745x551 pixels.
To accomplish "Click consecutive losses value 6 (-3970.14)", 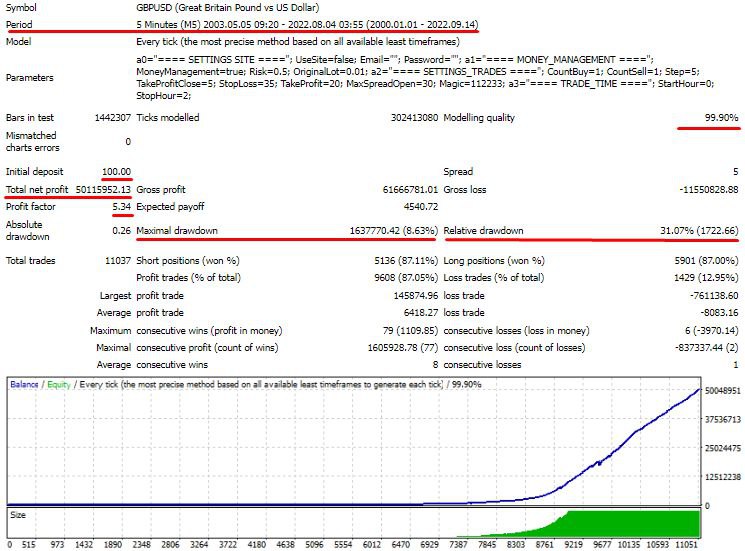I will coord(712,331).
